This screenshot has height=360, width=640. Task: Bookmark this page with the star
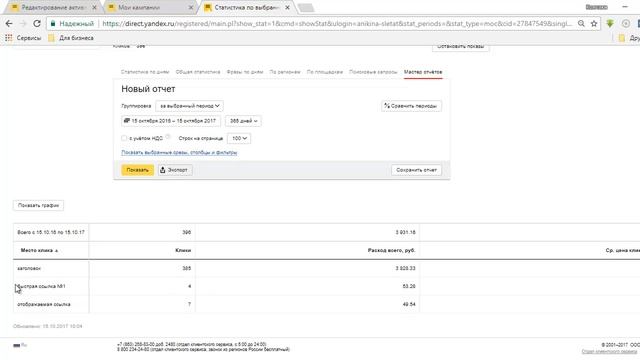tap(594, 24)
